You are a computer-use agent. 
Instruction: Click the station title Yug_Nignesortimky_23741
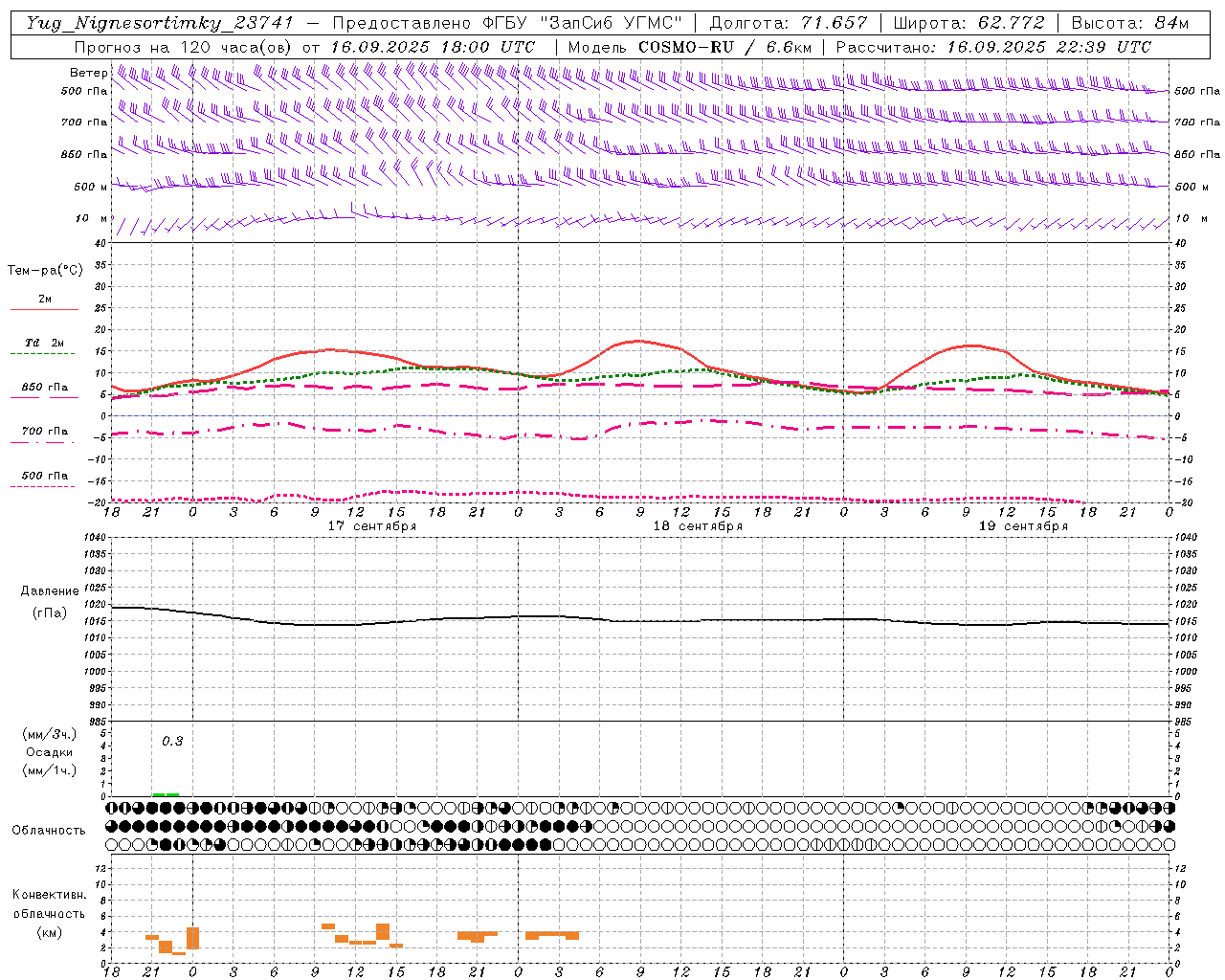point(160,23)
